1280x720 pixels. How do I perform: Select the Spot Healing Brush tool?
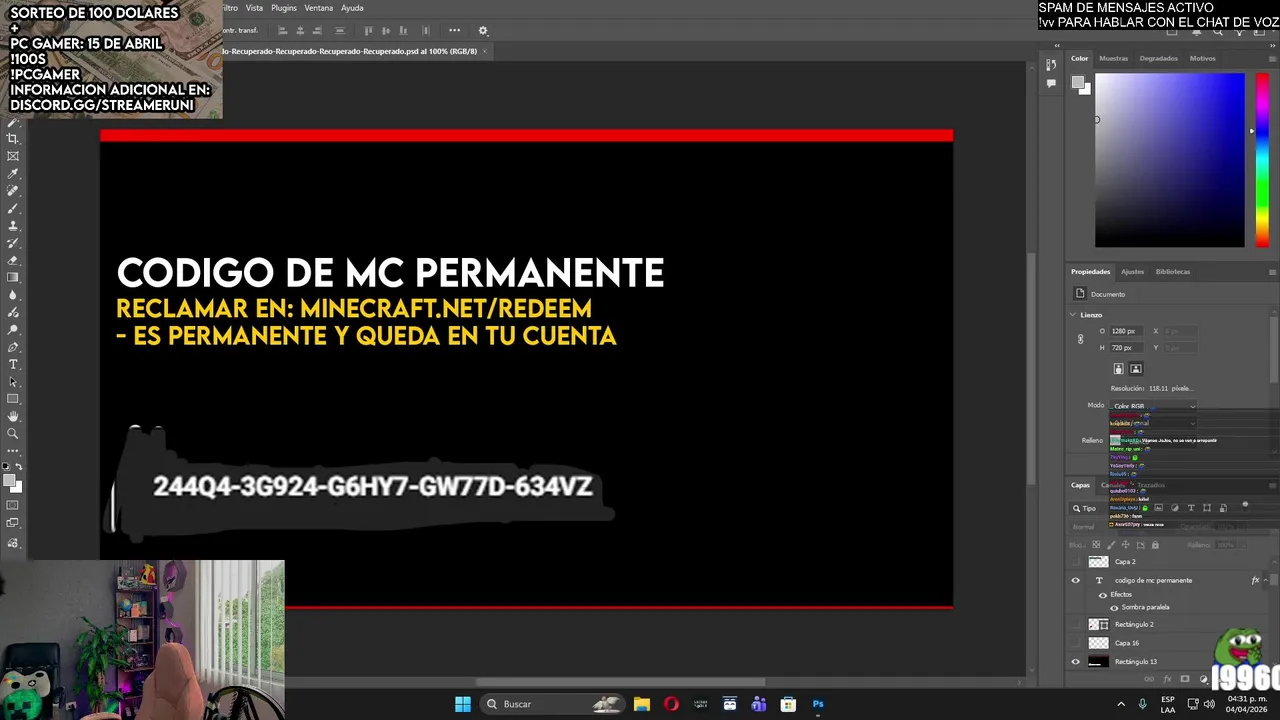point(13,191)
